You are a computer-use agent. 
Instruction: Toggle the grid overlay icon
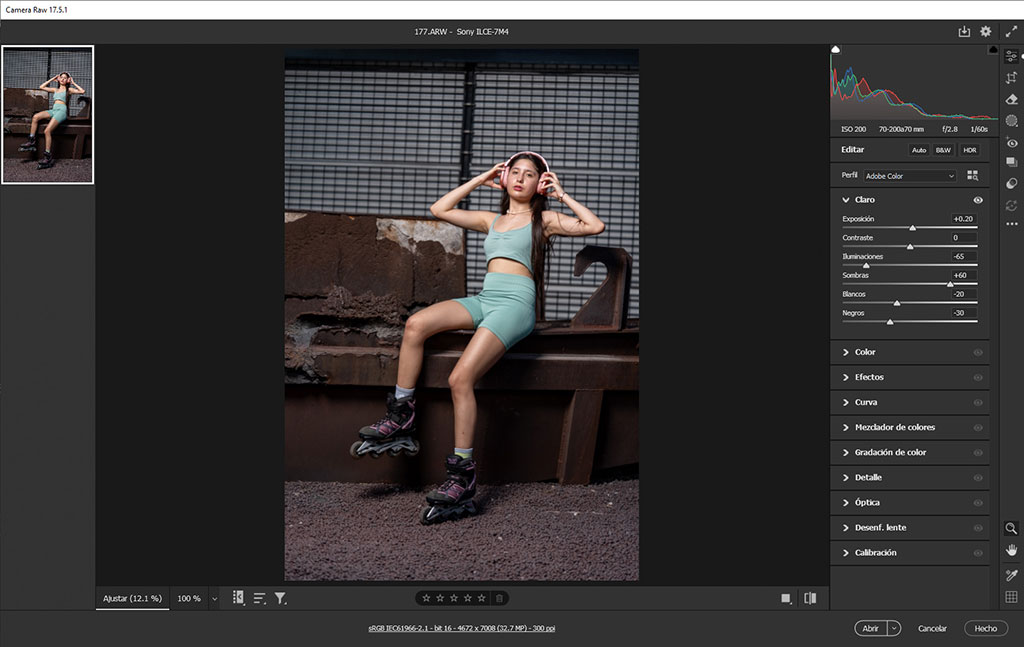coord(1011,597)
